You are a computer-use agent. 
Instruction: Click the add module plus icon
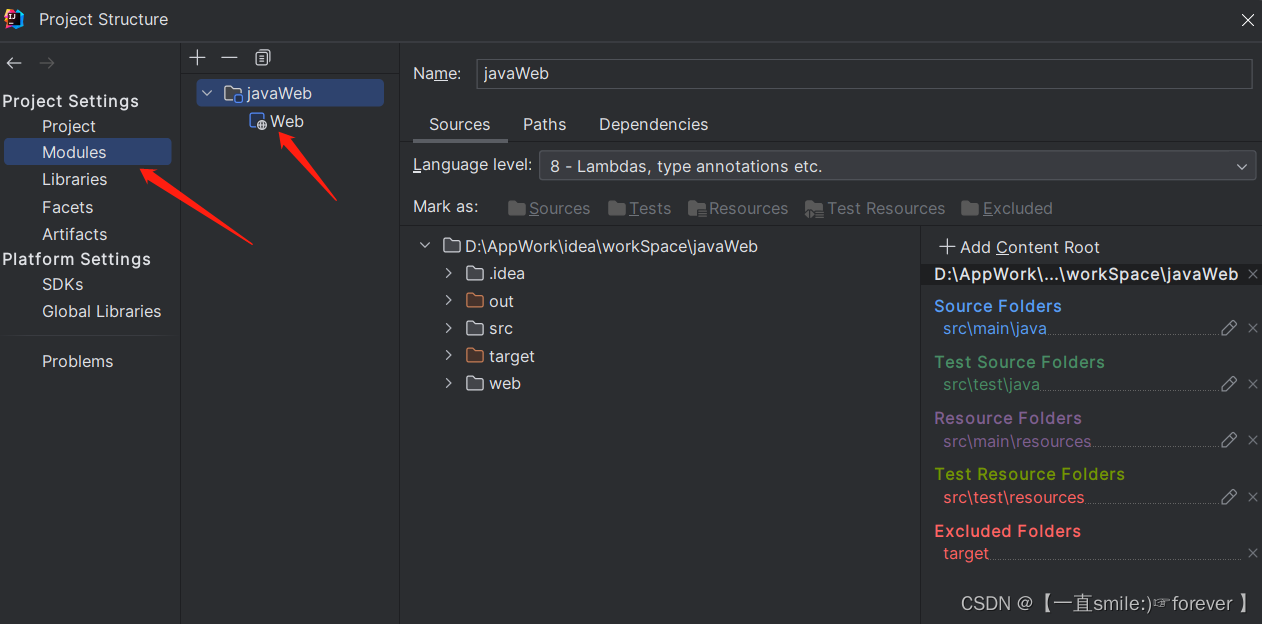[x=197, y=58]
